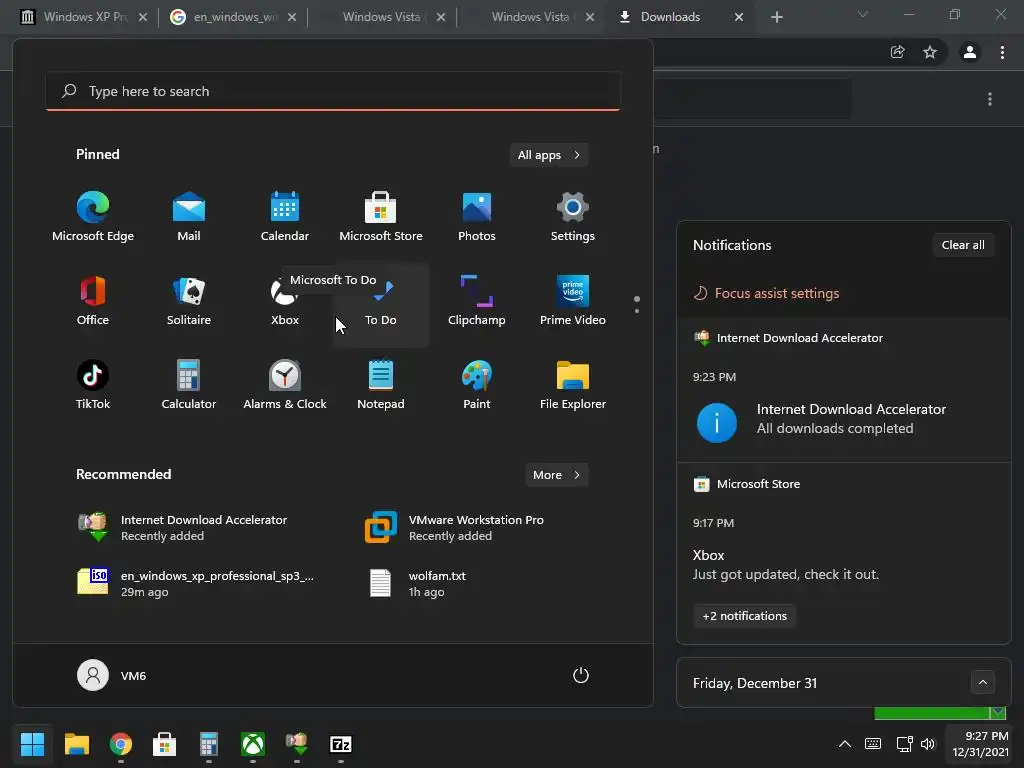Open Prime Video app
Viewport: 1024px width, 768px height.
point(573,301)
